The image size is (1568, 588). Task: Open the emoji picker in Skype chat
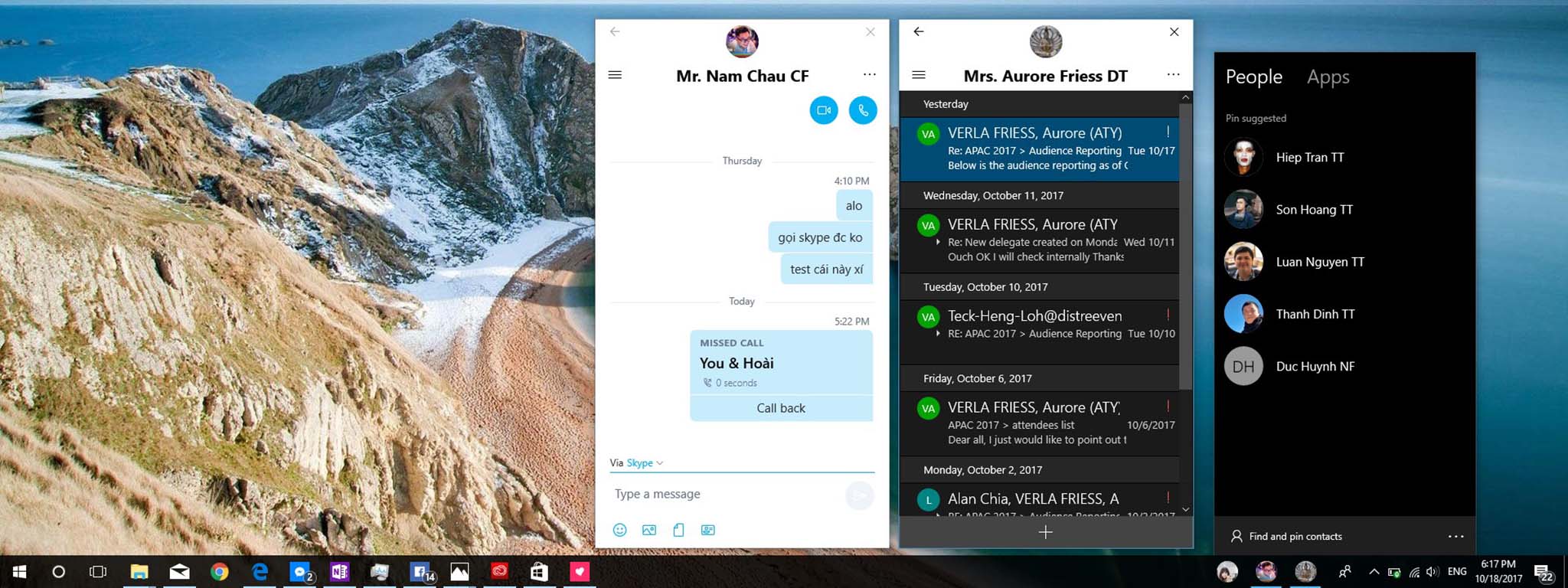click(x=620, y=530)
